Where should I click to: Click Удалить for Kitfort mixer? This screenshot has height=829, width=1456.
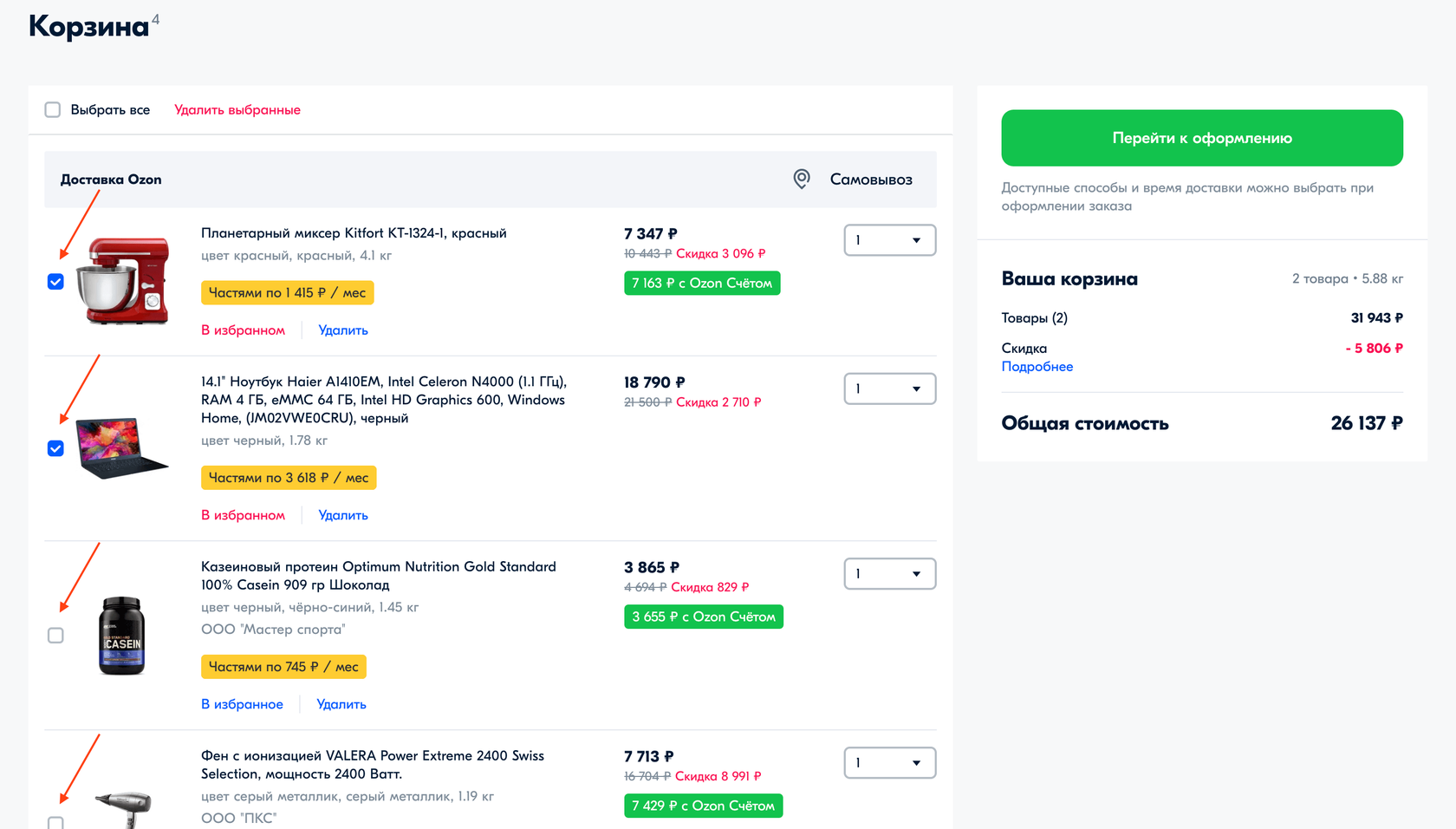[343, 330]
